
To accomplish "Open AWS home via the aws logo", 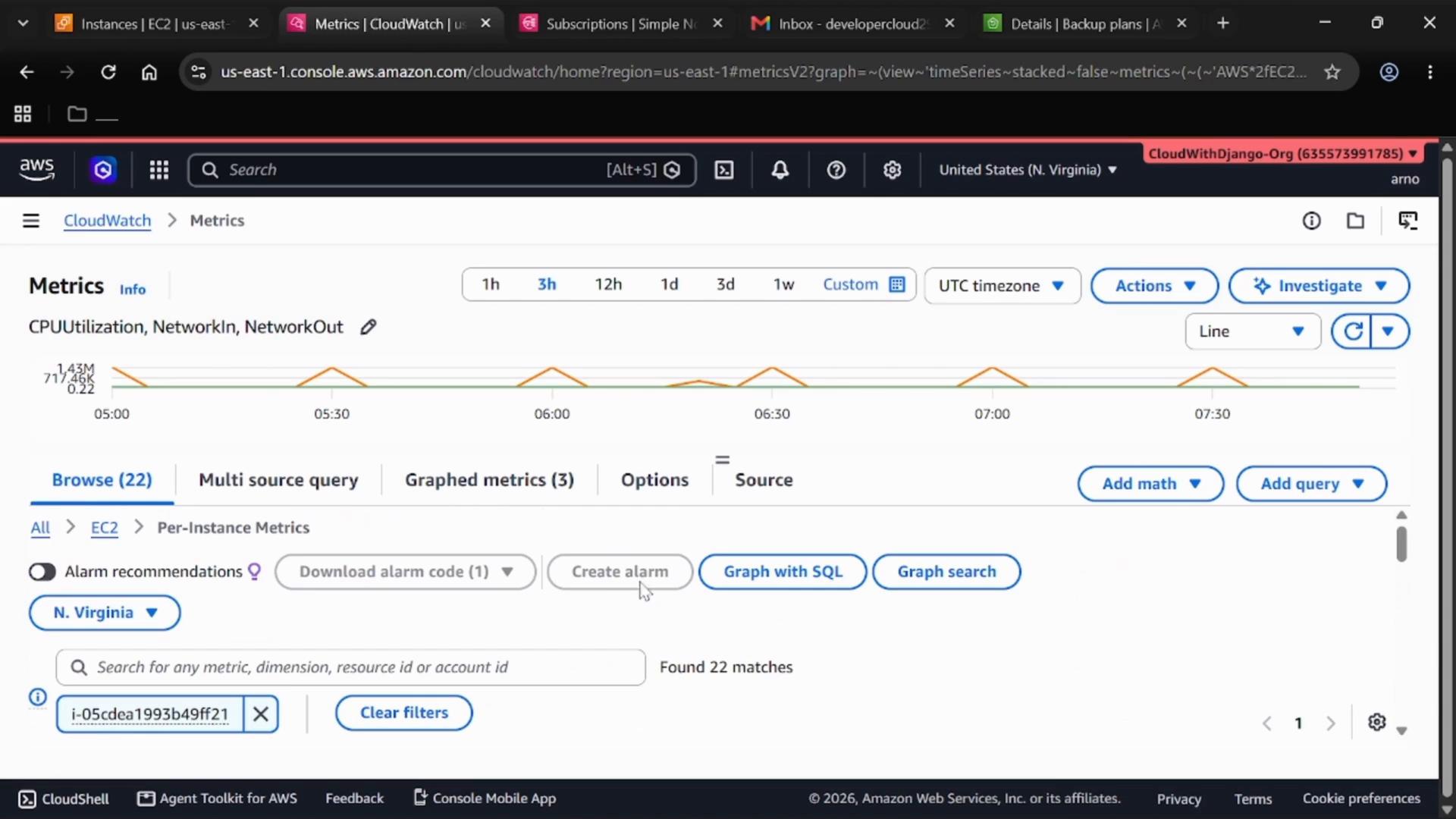I will (36, 170).
